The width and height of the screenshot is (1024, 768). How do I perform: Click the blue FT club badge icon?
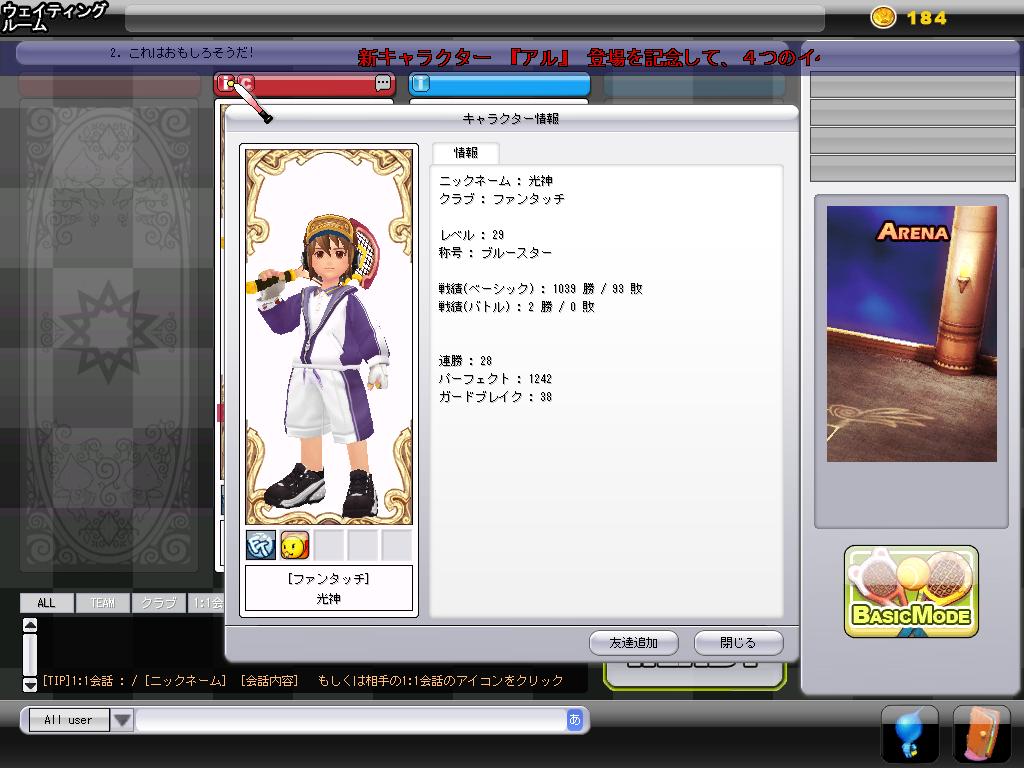click(x=261, y=545)
